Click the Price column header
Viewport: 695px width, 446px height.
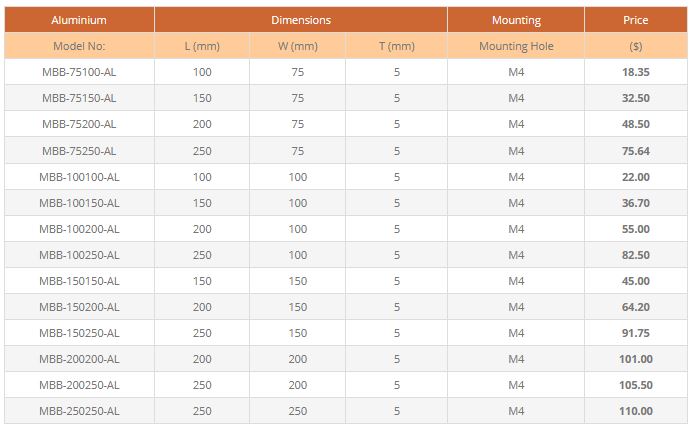635,20
